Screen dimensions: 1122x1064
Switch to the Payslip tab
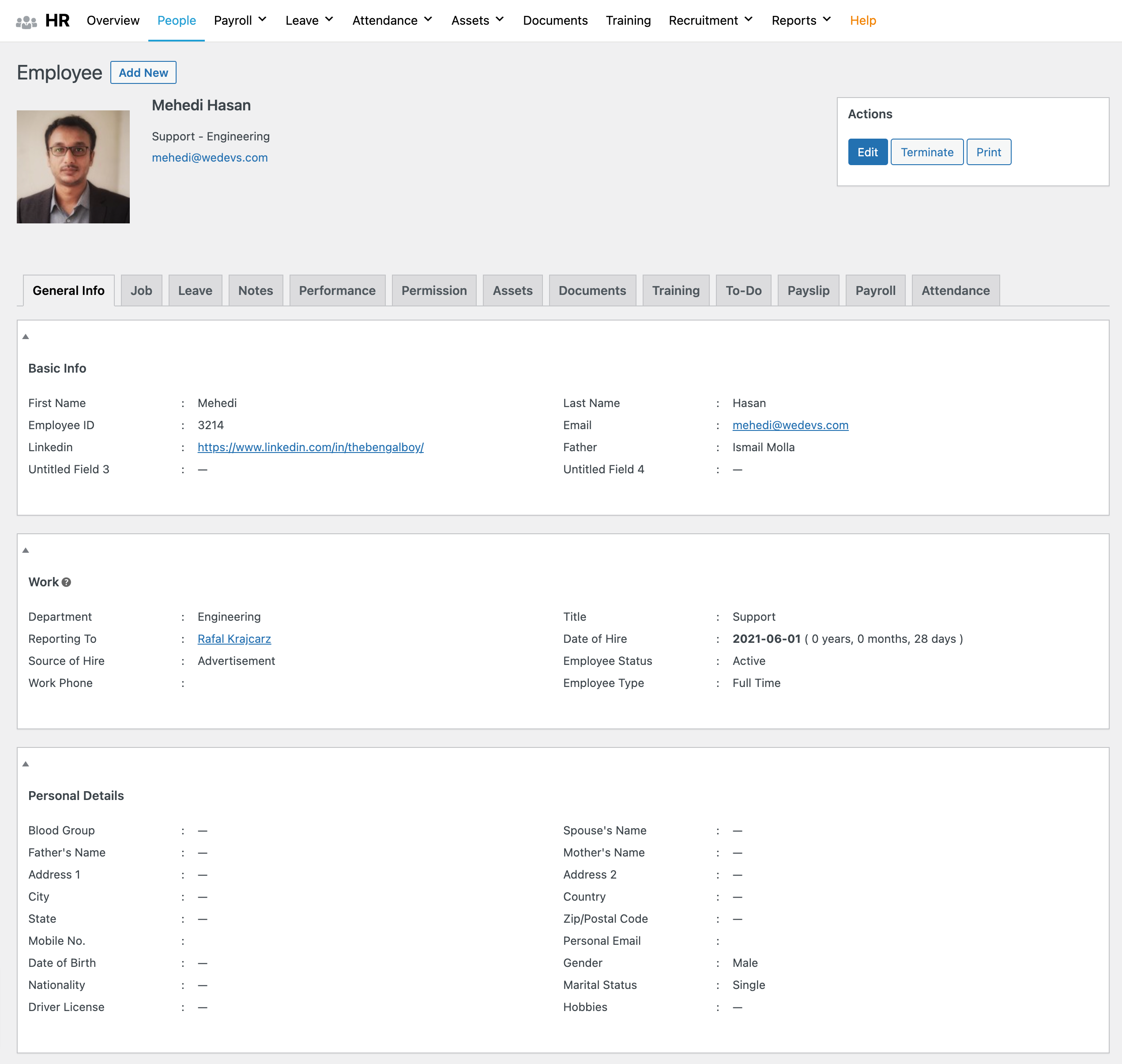click(x=808, y=290)
